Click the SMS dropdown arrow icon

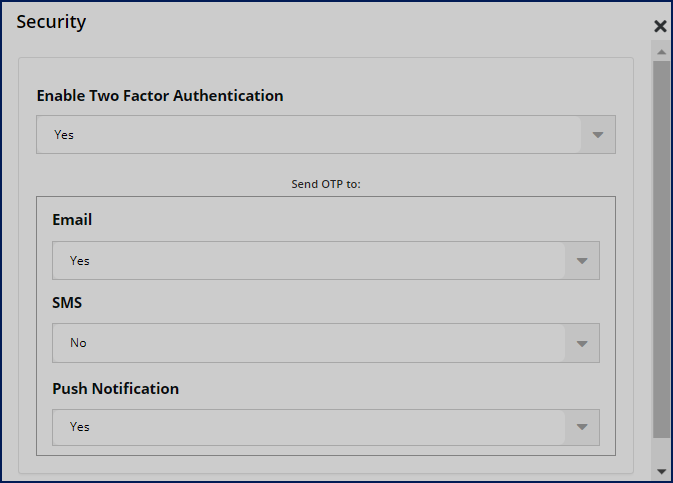tap(582, 343)
